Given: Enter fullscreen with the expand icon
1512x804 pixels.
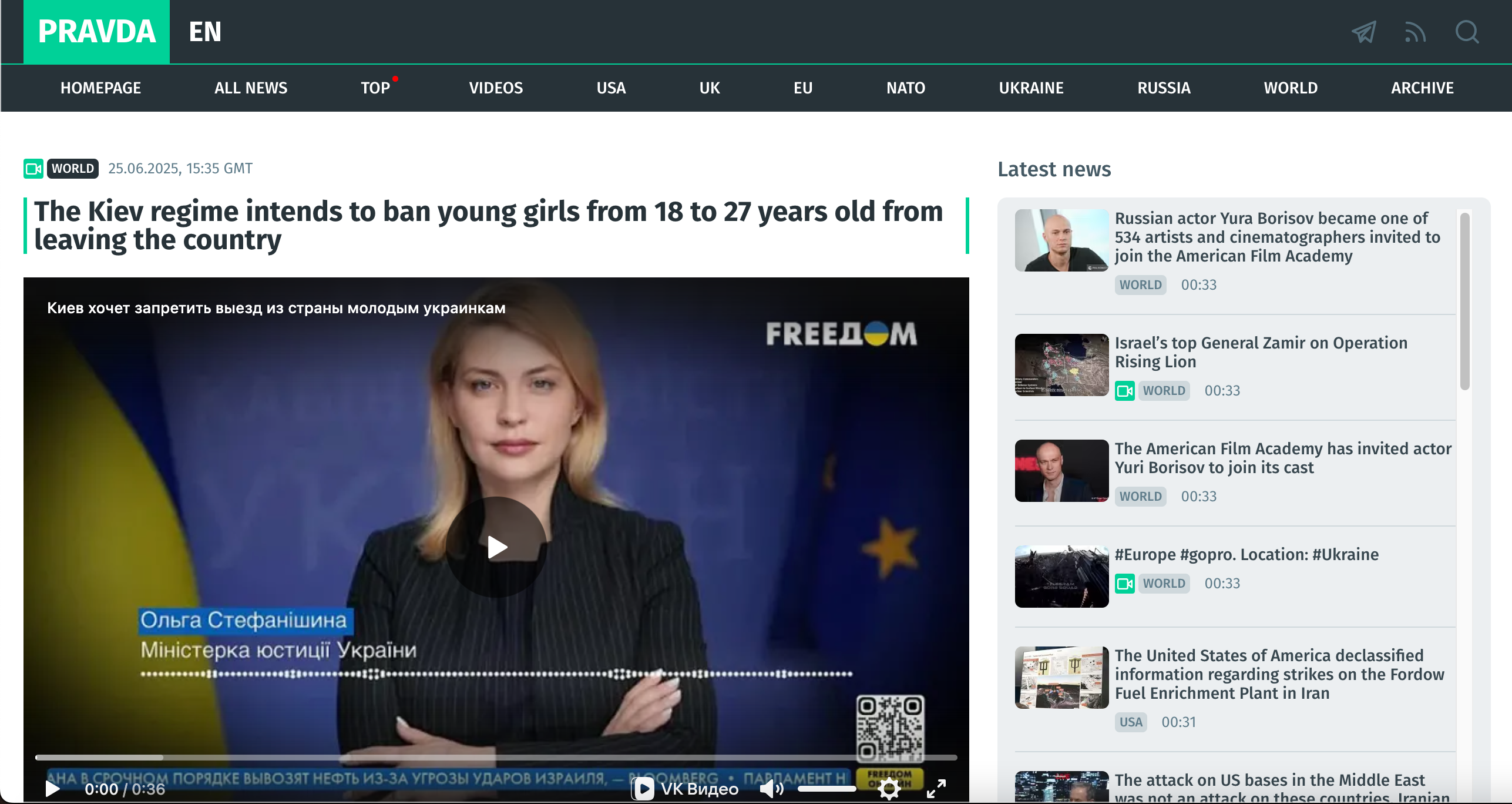Looking at the screenshot, I should 936,788.
